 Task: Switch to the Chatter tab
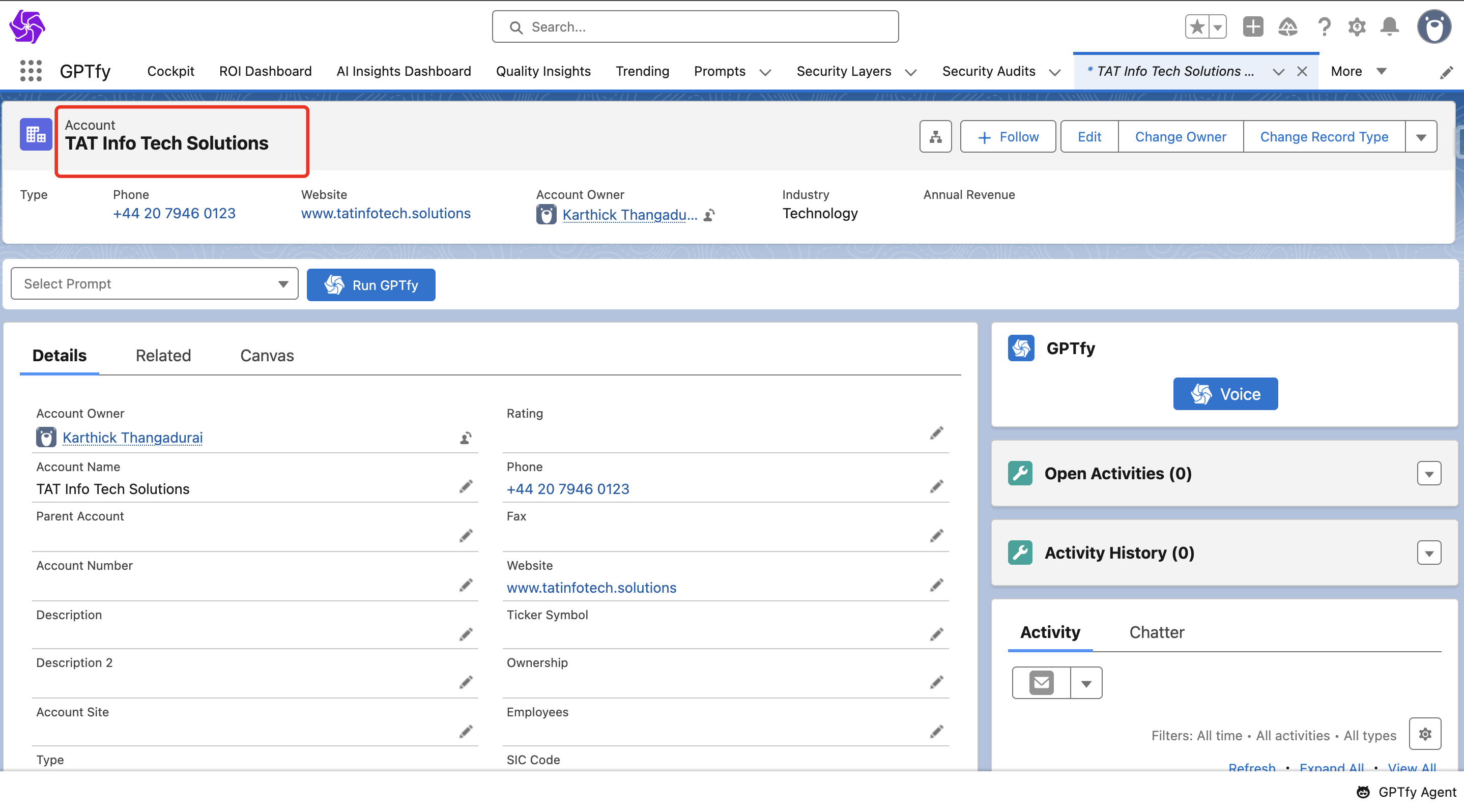[x=1157, y=632]
